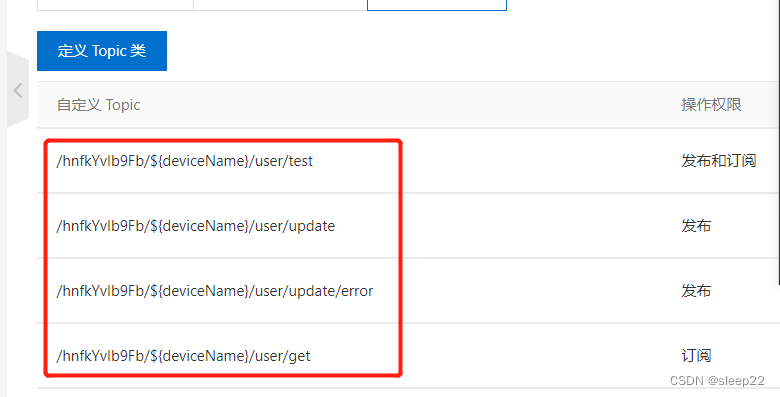Screen dimensions: 780x397
Task: Click 订阅 permission for the get topic
Action: pyautogui.click(x=696, y=356)
